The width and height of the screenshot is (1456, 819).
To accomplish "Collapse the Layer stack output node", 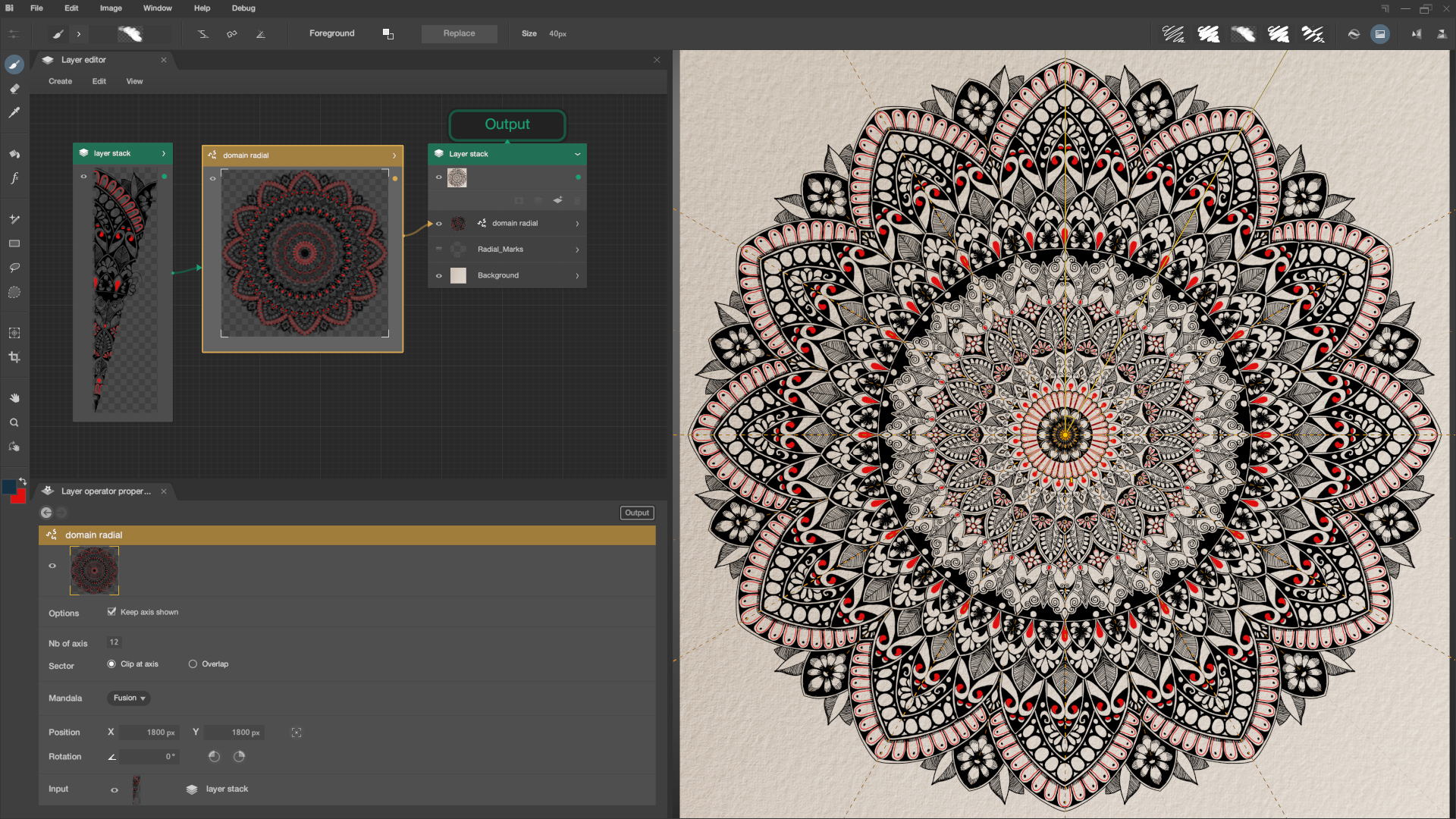I will pos(578,154).
